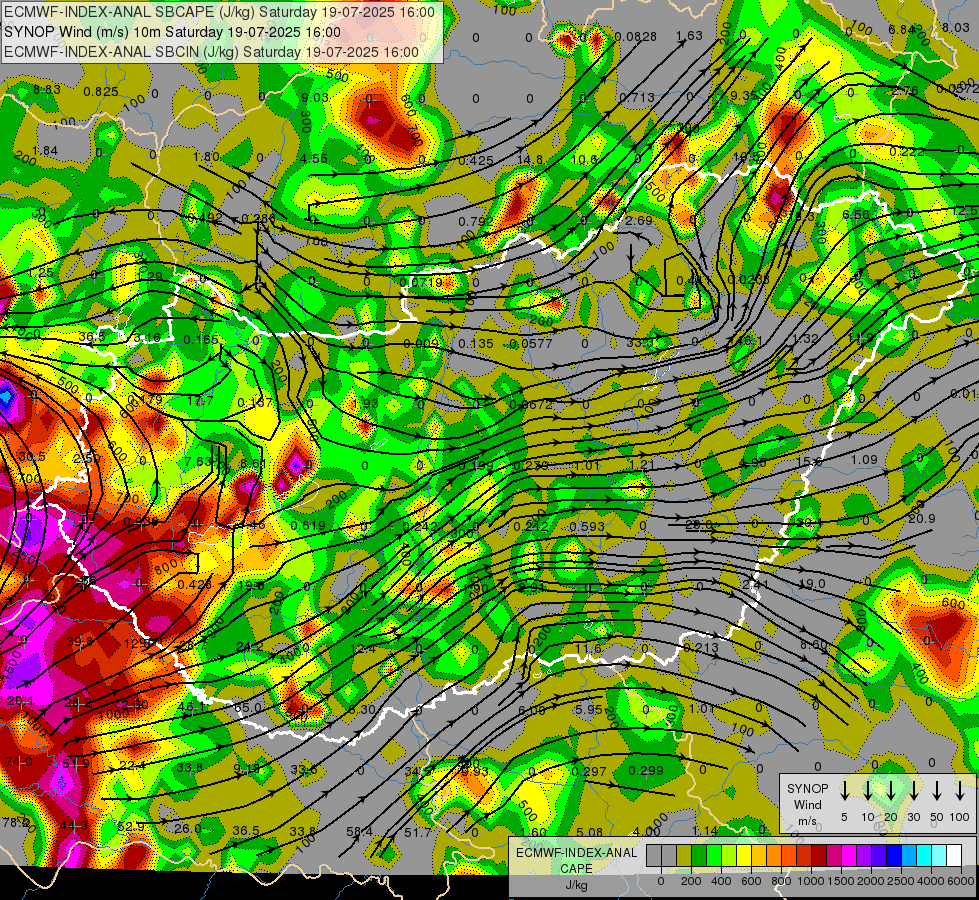
Task: Click the 5 m/s wind arrow in legend
Action: [844, 791]
